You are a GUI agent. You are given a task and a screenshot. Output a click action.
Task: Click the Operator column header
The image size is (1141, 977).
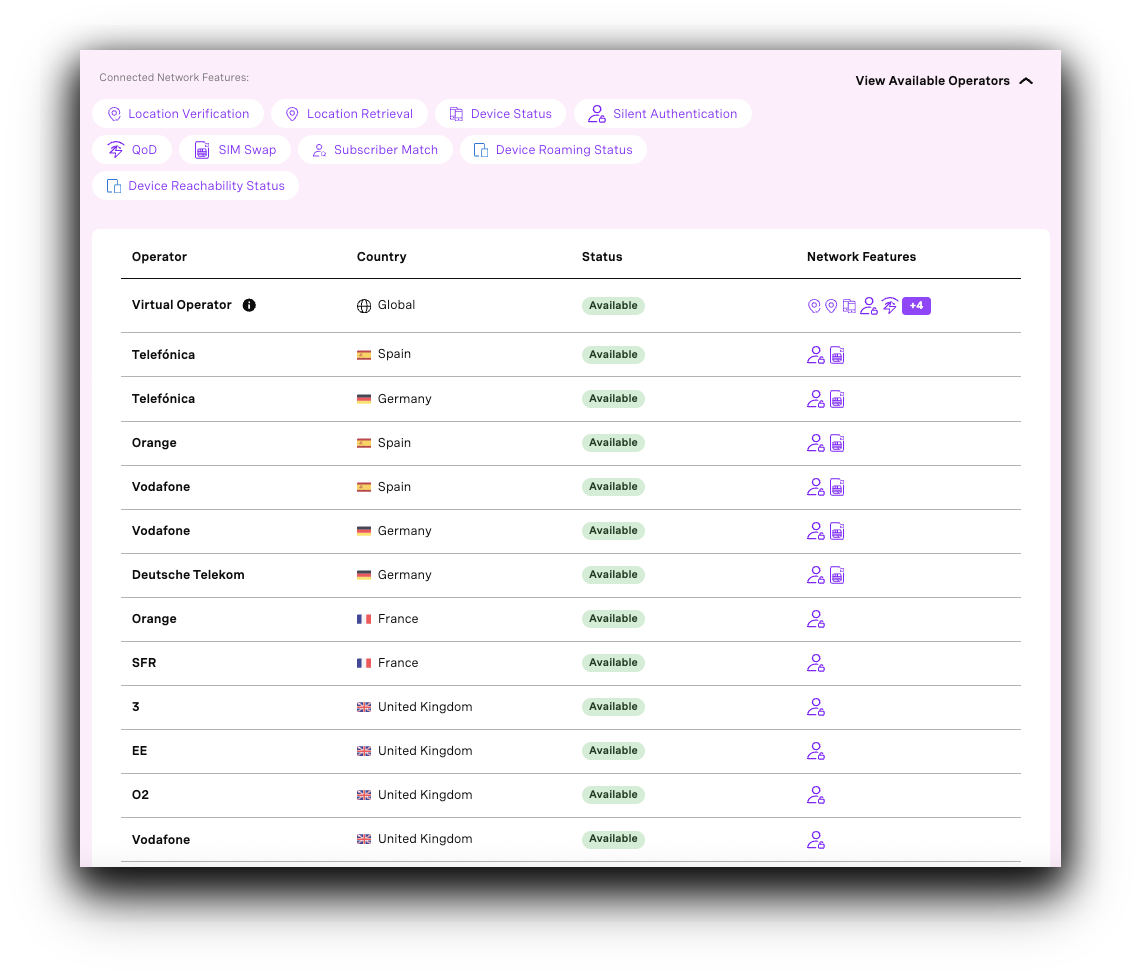(x=159, y=256)
